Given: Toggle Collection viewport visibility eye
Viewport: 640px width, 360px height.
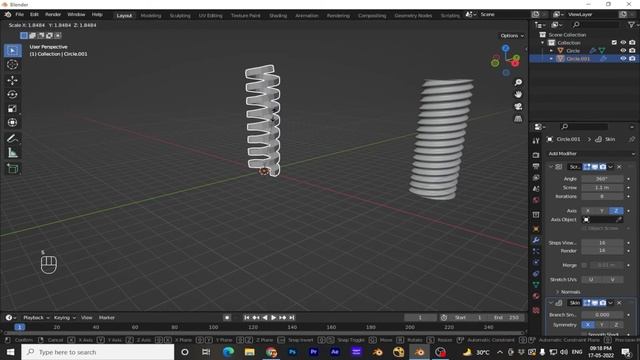Looking at the screenshot, I should coord(623,42).
